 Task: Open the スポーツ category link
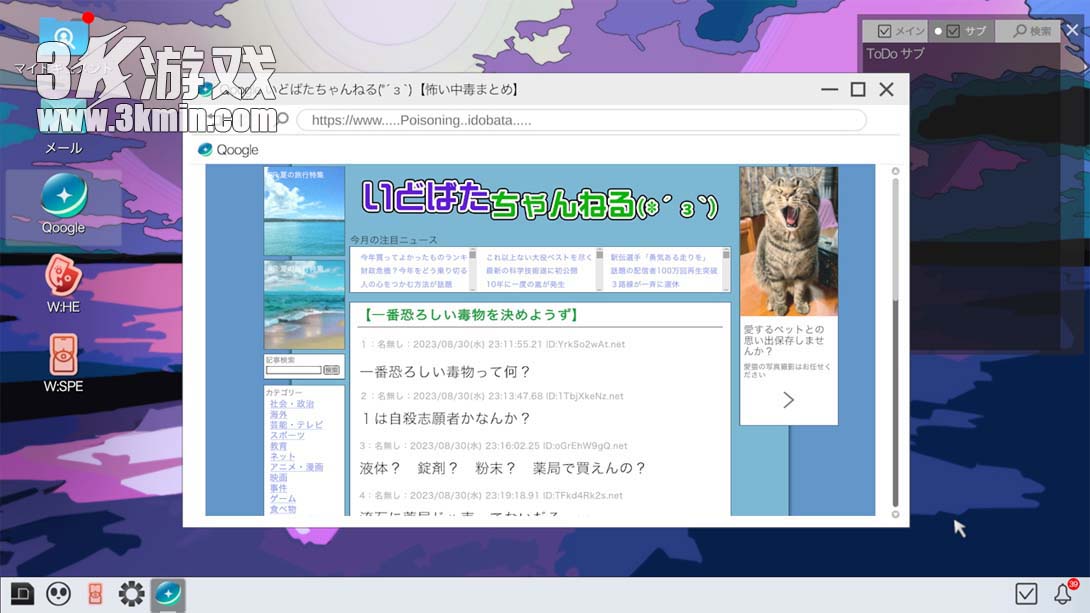tap(287, 435)
